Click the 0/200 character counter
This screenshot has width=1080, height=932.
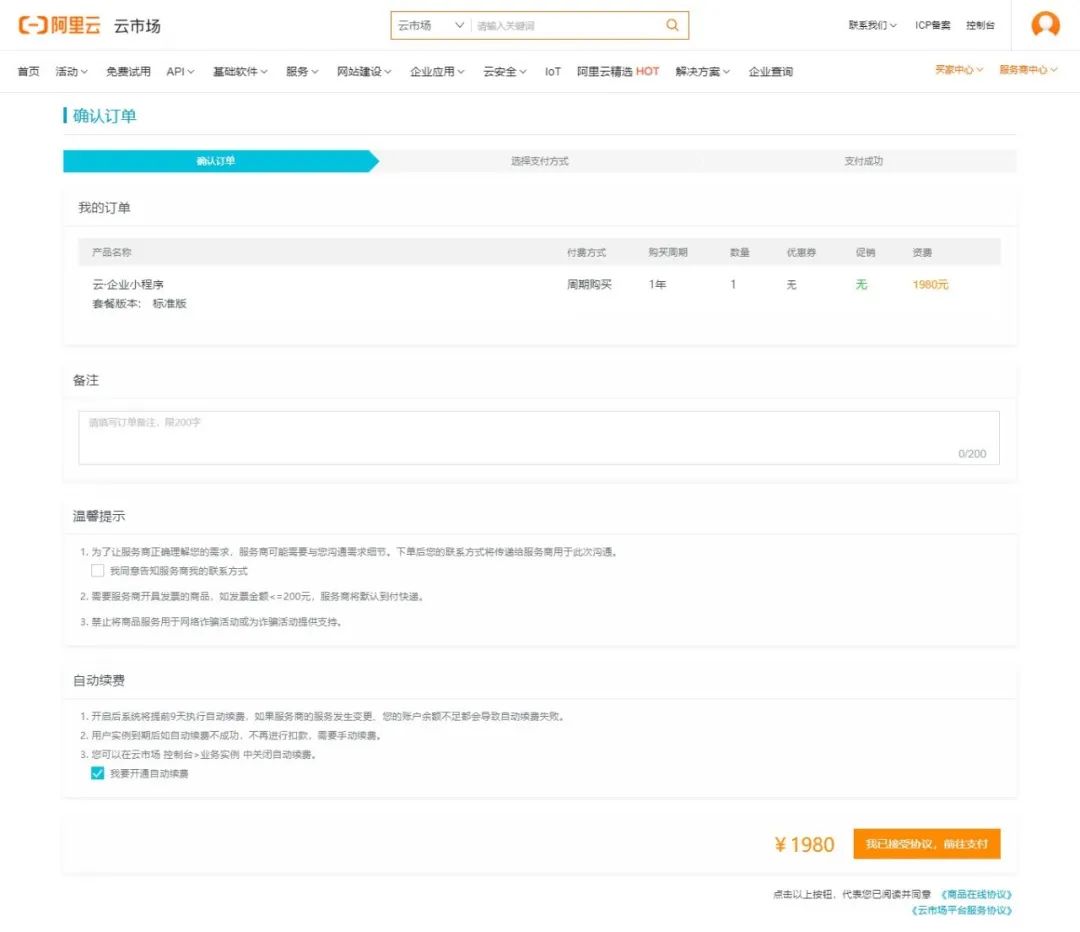pyautogui.click(x=972, y=454)
